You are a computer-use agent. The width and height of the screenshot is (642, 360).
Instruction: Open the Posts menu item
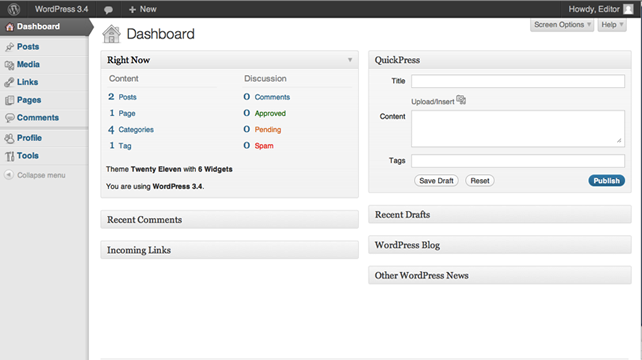pyautogui.click(x=44, y=47)
